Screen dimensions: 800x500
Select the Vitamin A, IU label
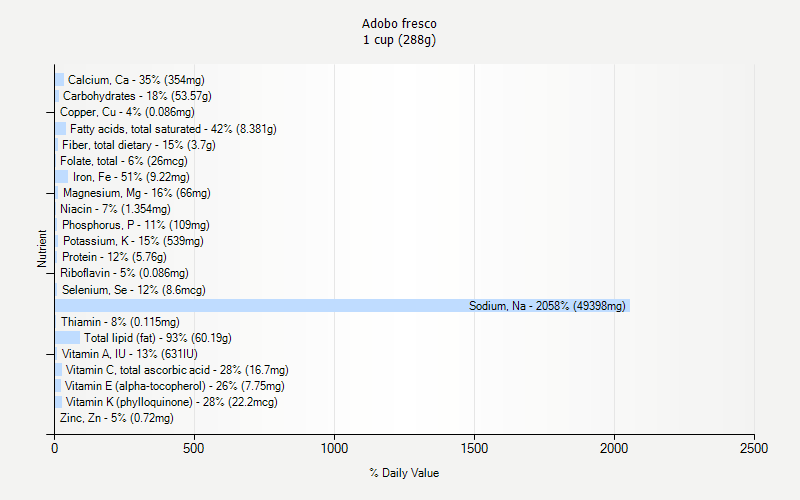[123, 354]
